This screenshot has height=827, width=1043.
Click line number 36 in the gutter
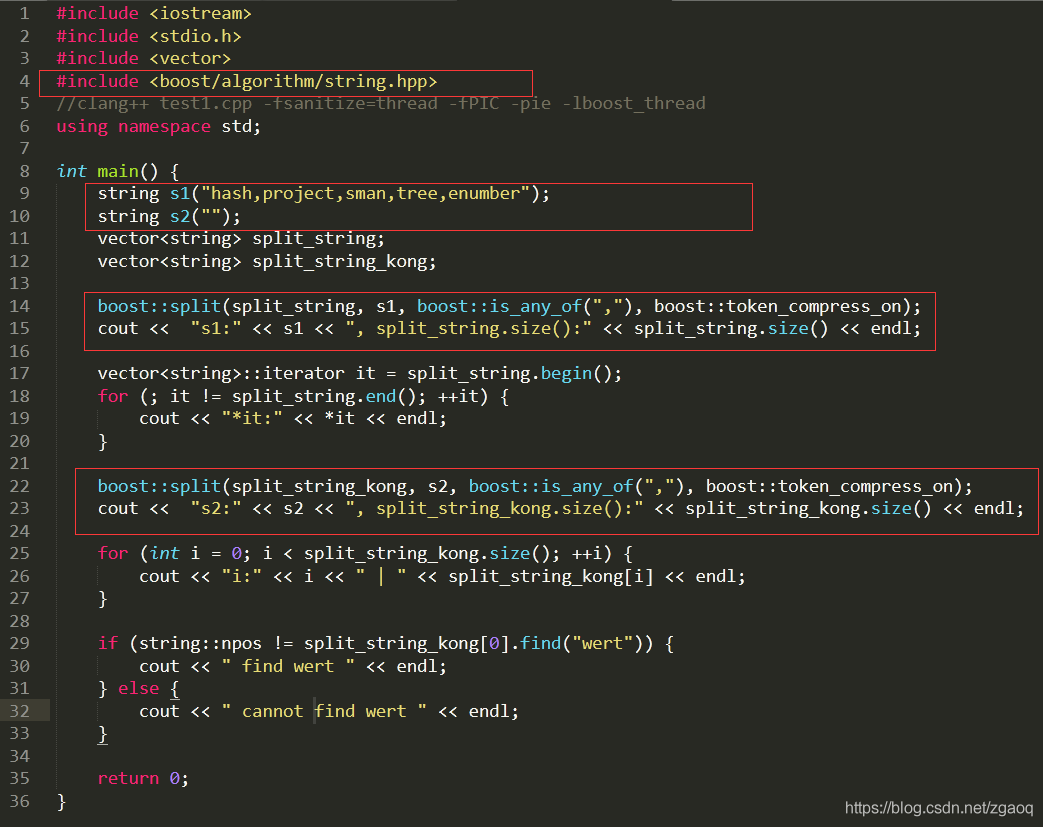pos(19,801)
